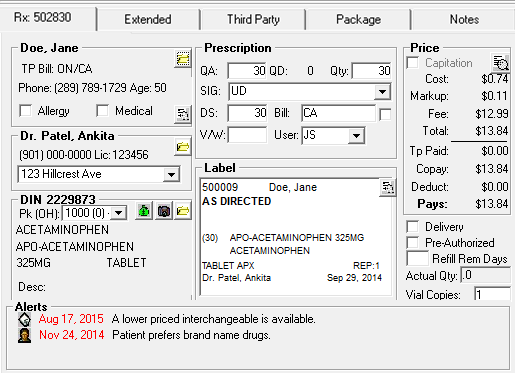
Task: Tick the checkbox next to Bill field
Action: pyautogui.click(x=385, y=114)
